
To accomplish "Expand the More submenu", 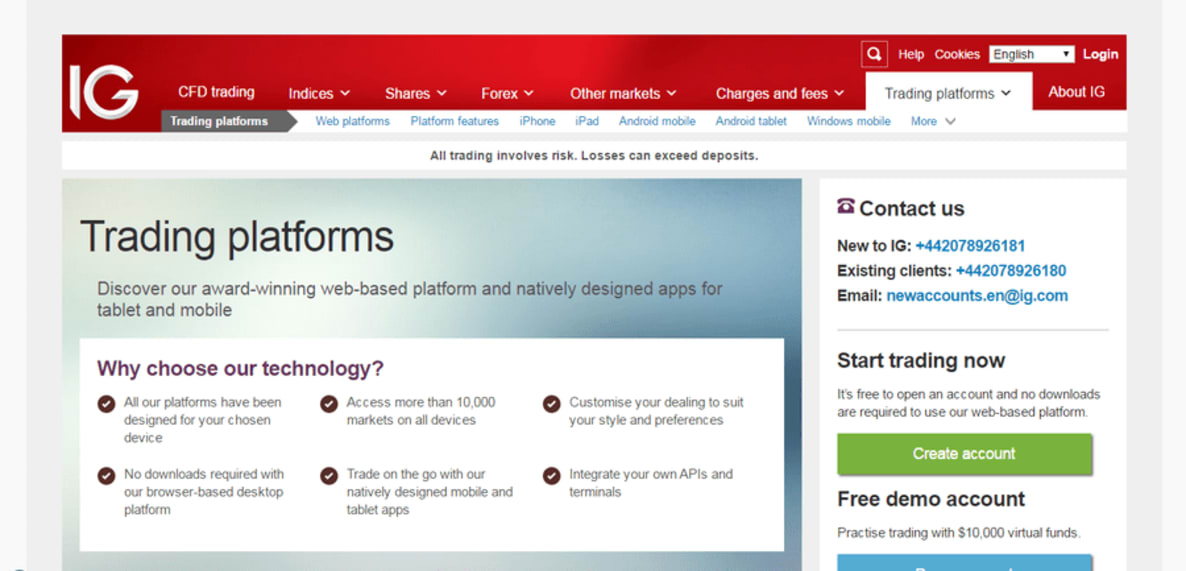I will tap(933, 121).
